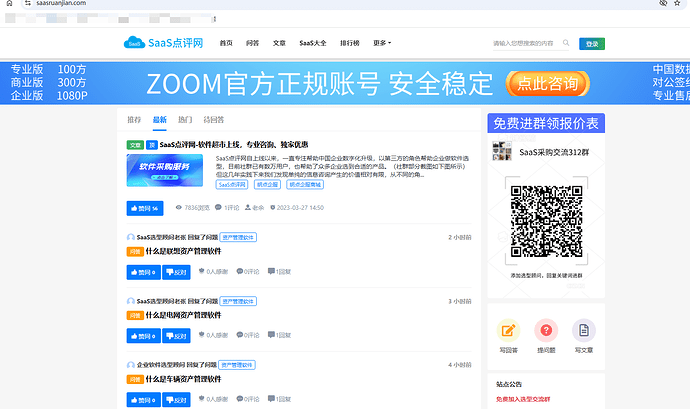The image size is (690, 409).
Task: Click 资产管理软件 tag on the 4 小时前 post
Action: point(237,365)
